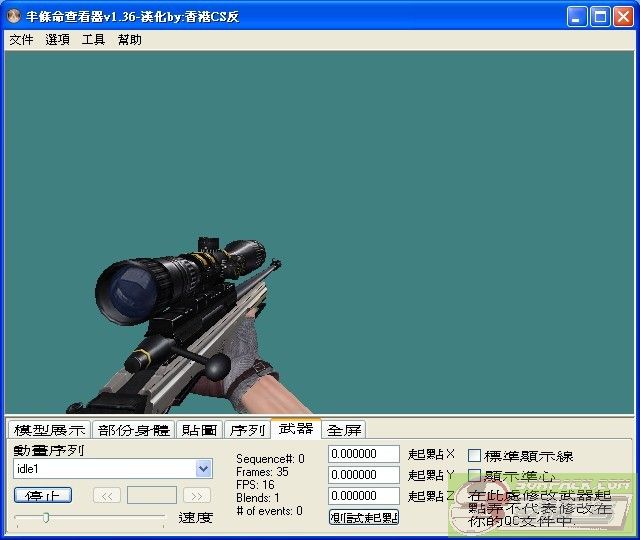The width and height of the screenshot is (640, 540).
Task: Select the 貼圖 tab
Action: click(199, 430)
